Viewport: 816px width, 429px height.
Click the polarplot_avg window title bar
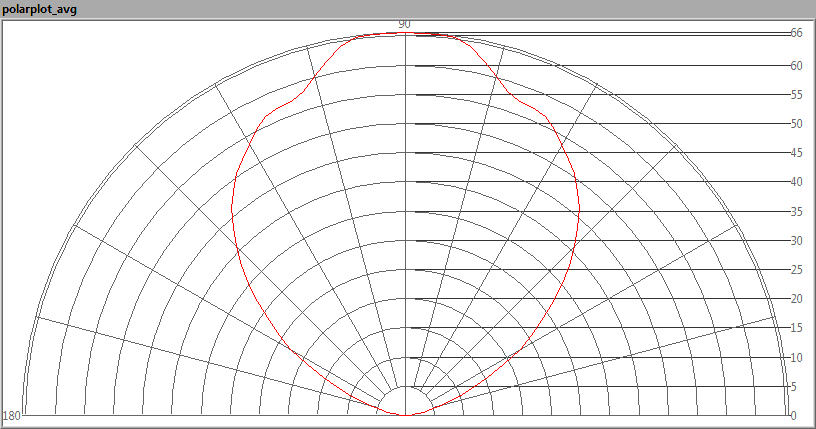tap(408, 9)
